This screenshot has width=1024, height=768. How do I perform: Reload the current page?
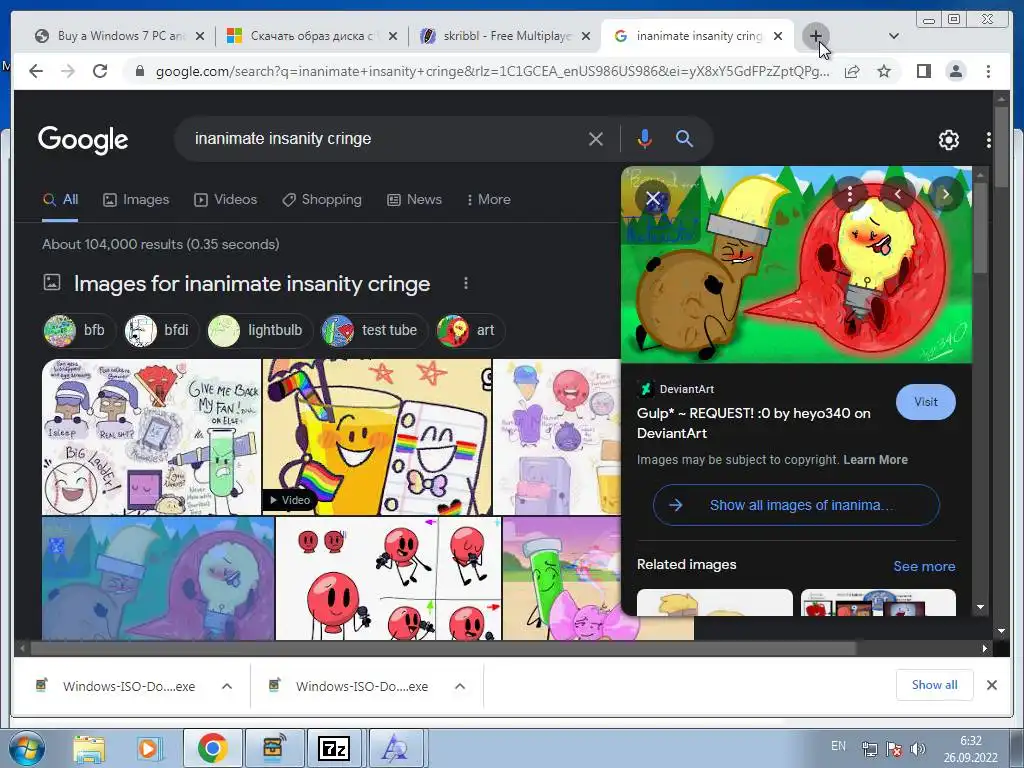point(100,71)
